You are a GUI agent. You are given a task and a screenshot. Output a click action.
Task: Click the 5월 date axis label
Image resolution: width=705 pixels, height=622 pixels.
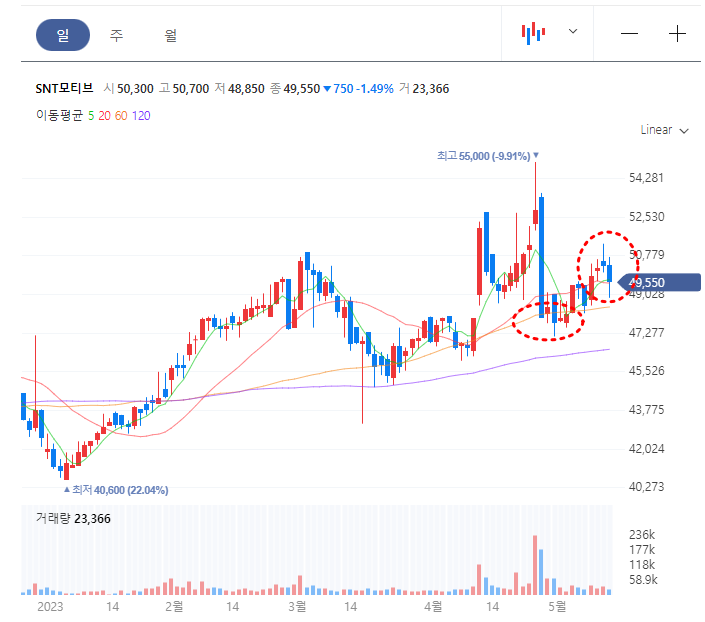coord(557,607)
